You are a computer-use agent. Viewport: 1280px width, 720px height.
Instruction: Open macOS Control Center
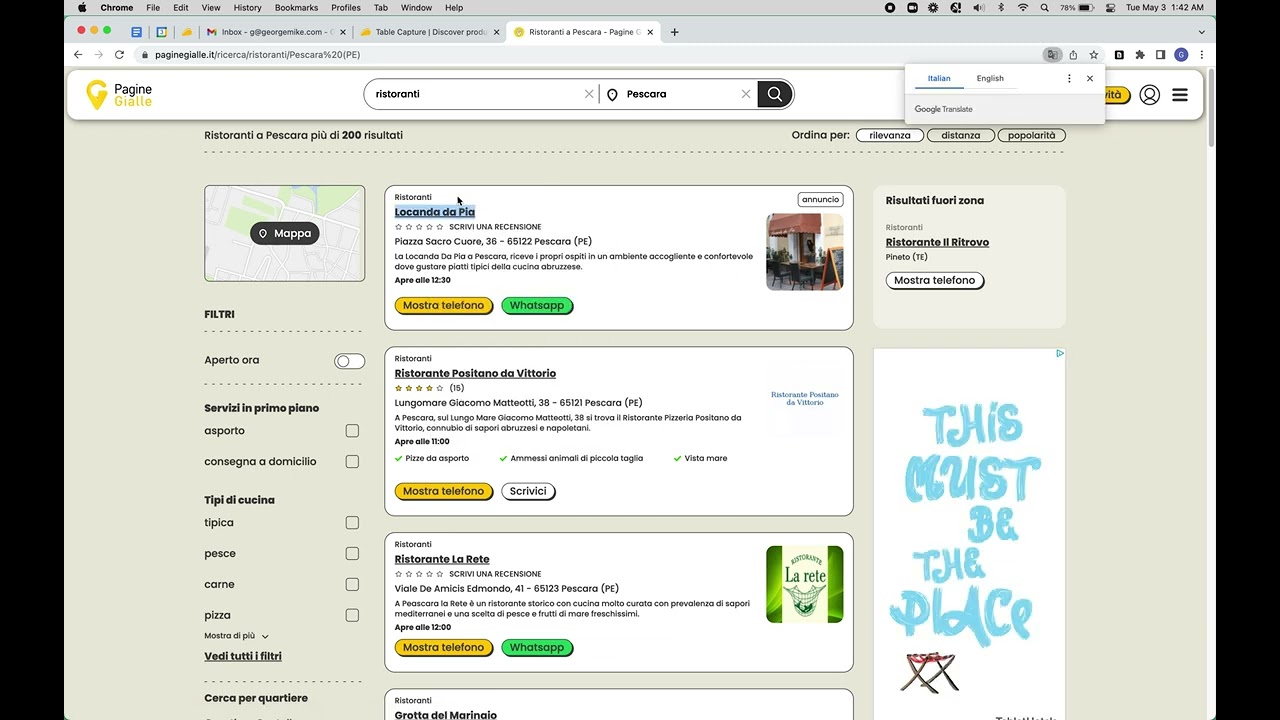(1111, 7)
